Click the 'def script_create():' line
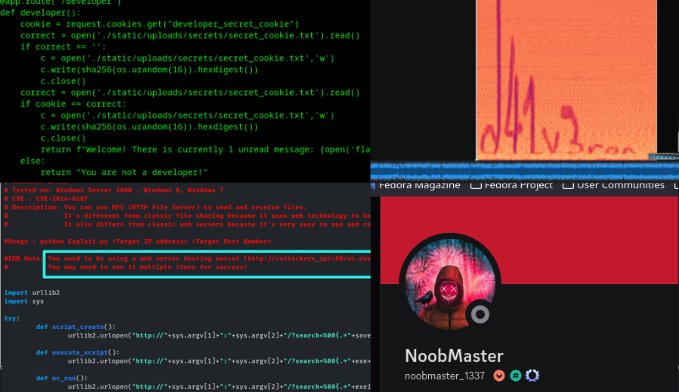The height and width of the screenshot is (392, 679). pyautogui.click(x=76, y=327)
